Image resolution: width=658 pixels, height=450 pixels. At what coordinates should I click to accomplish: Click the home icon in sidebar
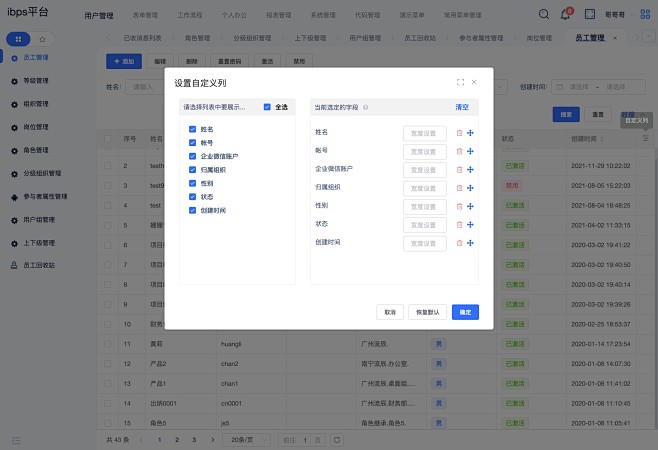click(42, 39)
